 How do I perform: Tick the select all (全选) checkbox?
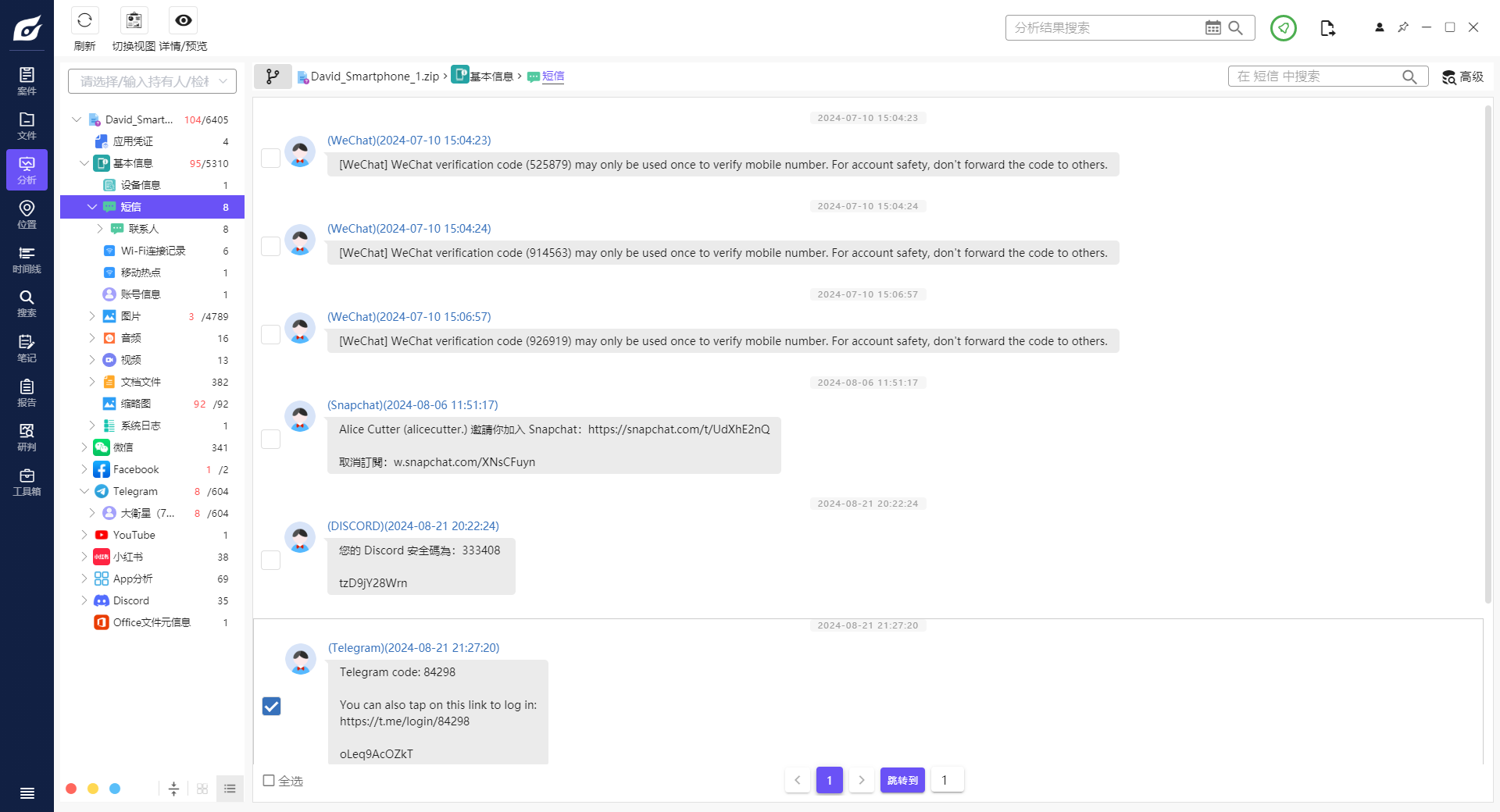[x=269, y=781]
